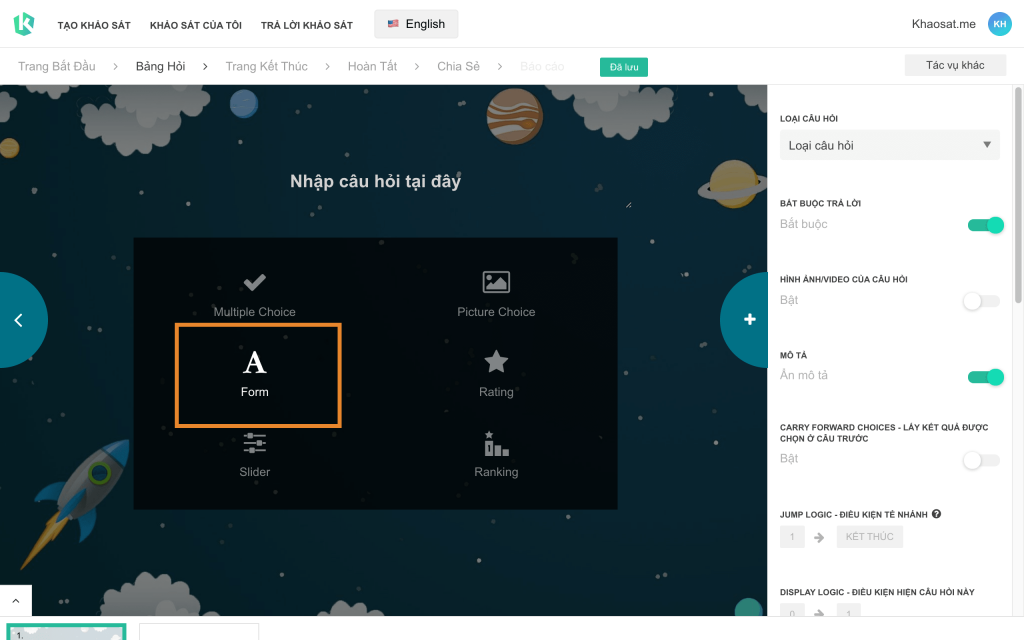Choose the Picture Choice image icon
The width and height of the screenshot is (1024, 640).
click(x=496, y=282)
